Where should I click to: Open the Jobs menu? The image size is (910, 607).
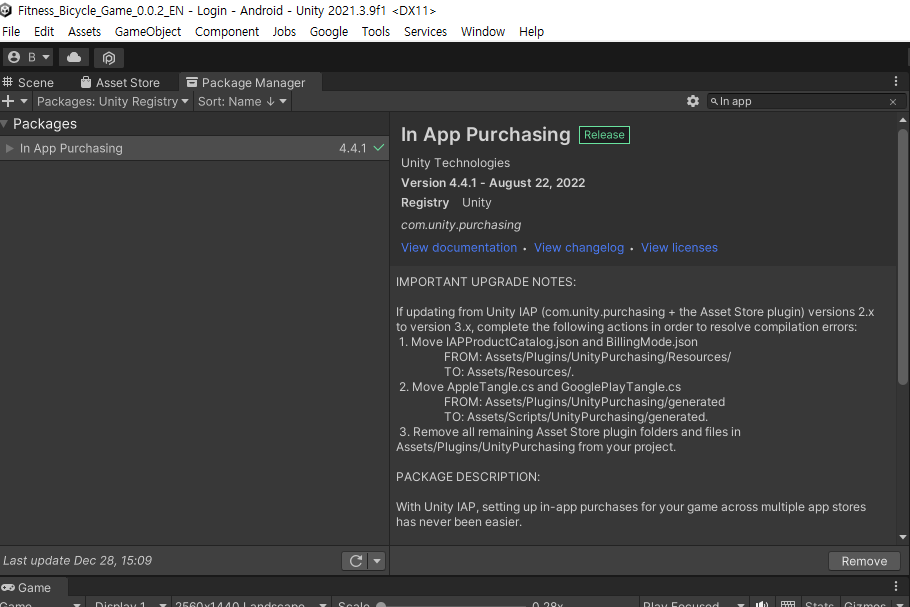coord(284,32)
